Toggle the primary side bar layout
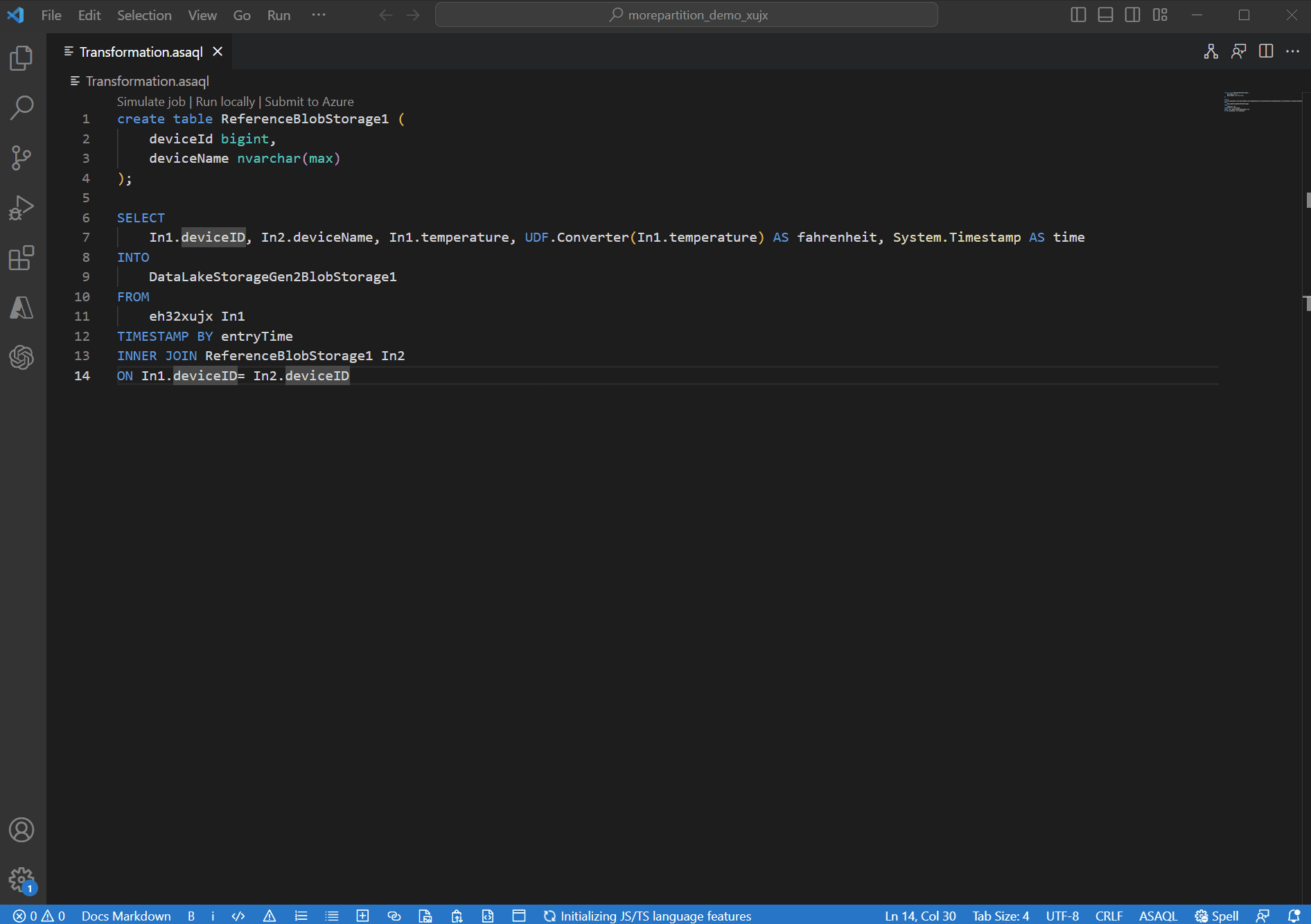 pyautogui.click(x=1078, y=15)
